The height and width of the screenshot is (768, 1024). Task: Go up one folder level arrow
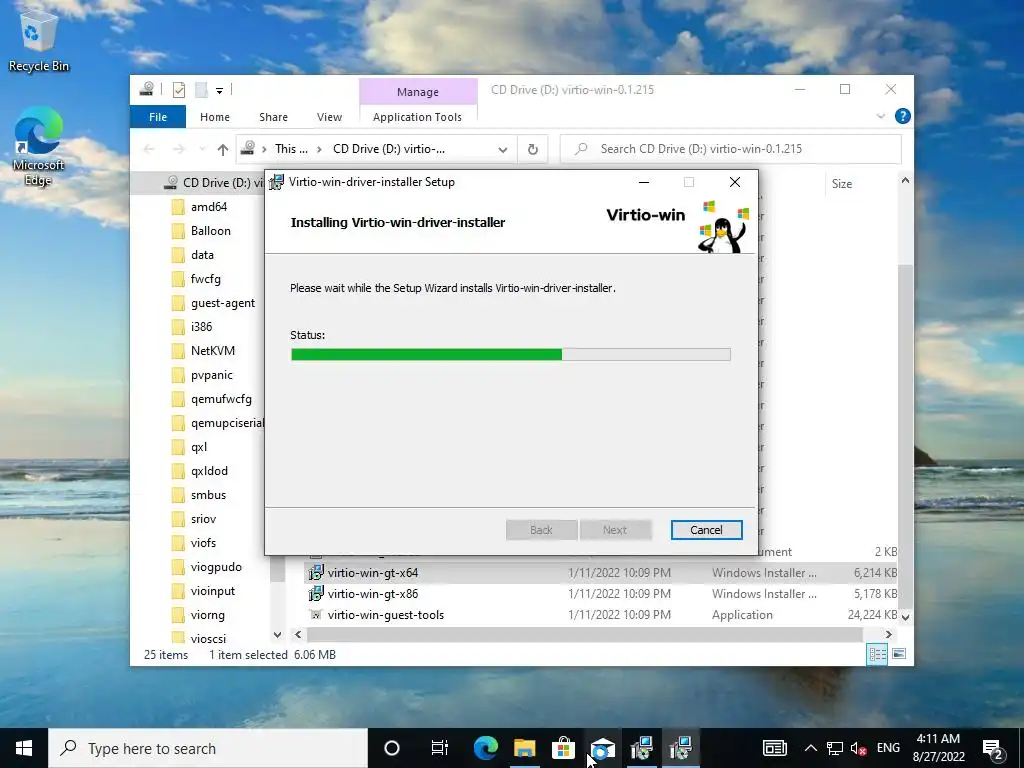223,150
